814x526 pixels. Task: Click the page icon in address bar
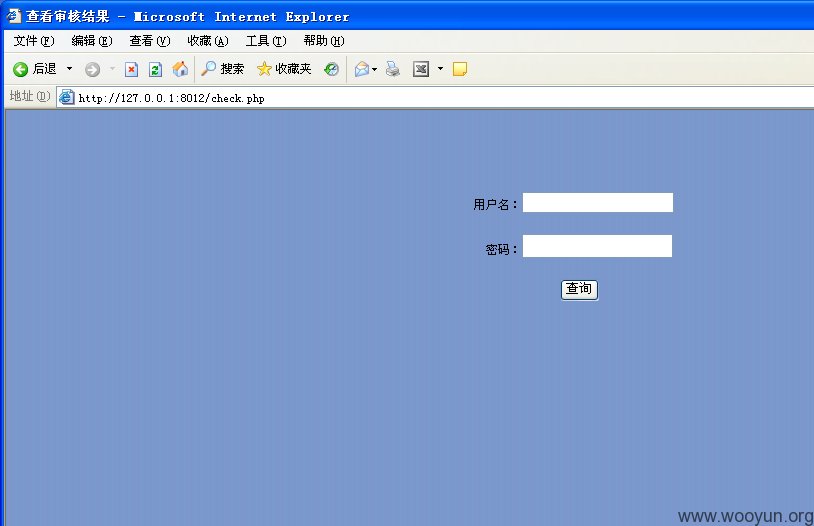click(x=66, y=98)
